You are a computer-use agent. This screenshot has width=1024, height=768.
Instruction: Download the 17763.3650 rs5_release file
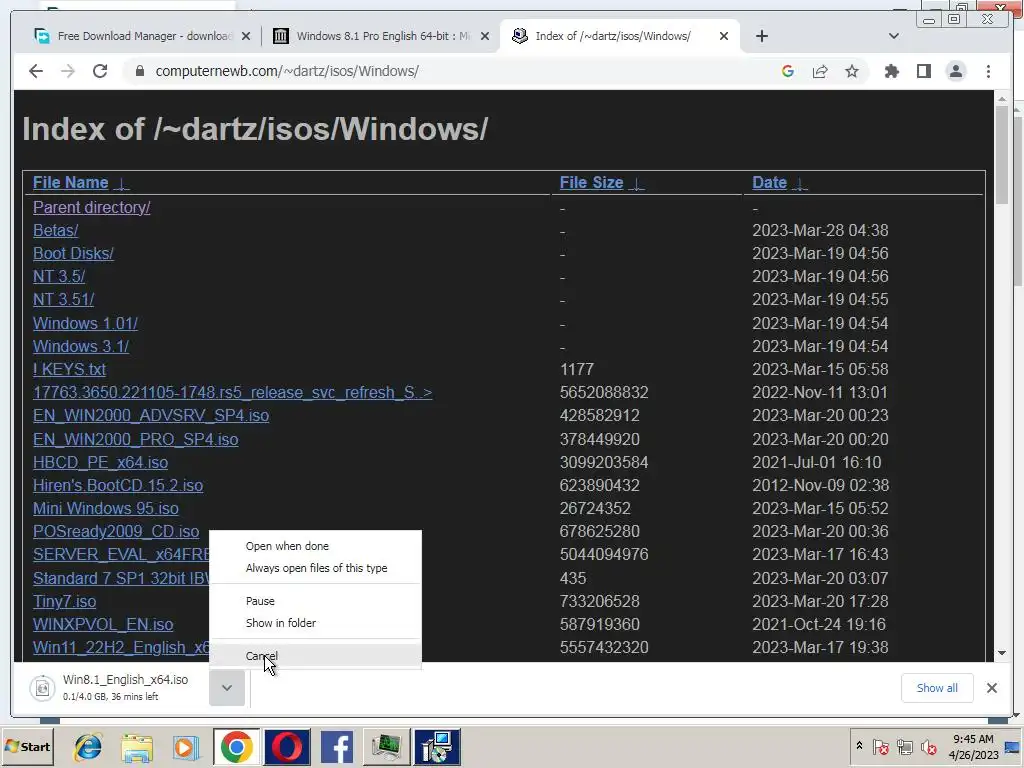tap(232, 392)
